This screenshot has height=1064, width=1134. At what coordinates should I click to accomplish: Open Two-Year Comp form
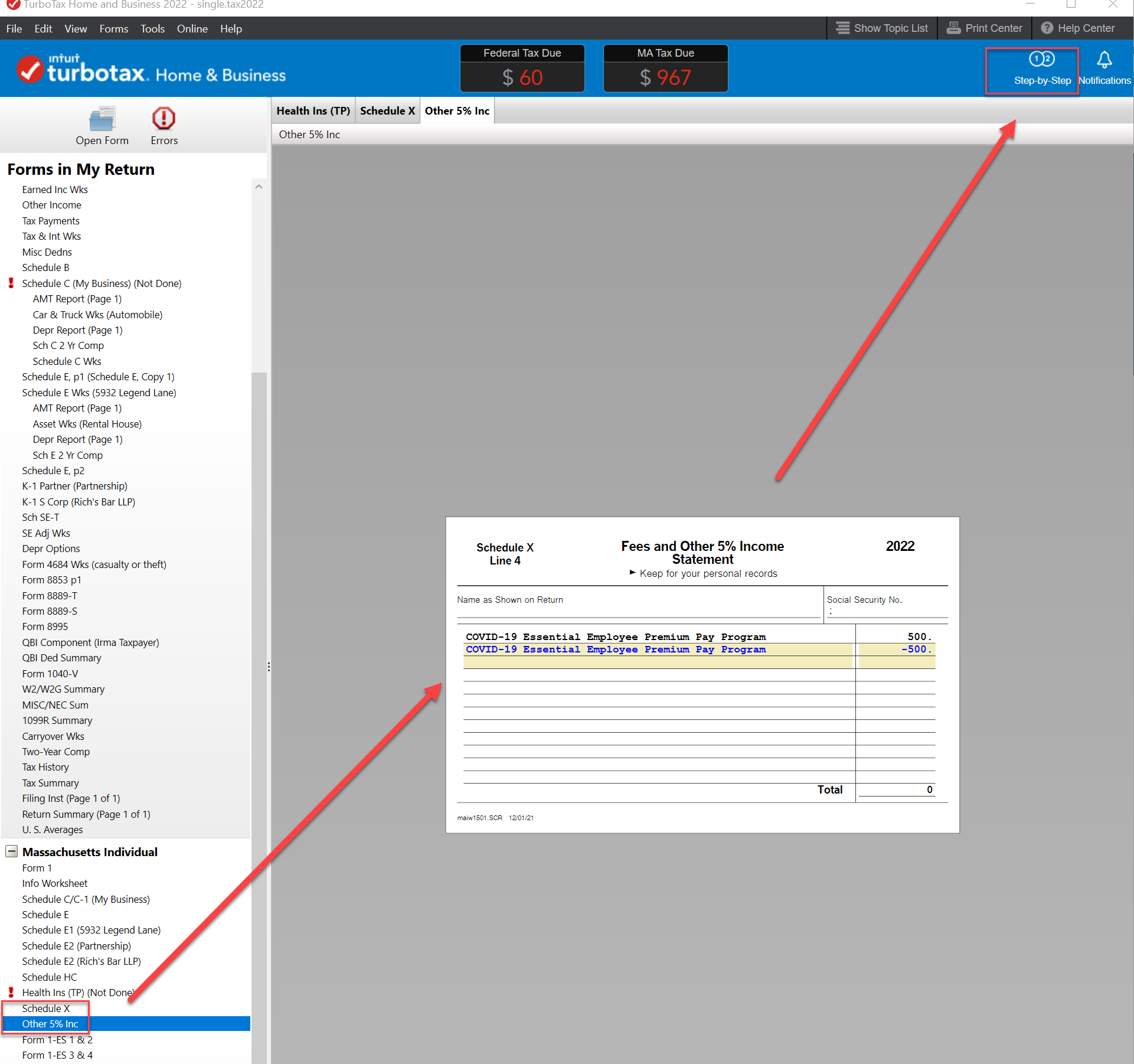tap(55, 752)
